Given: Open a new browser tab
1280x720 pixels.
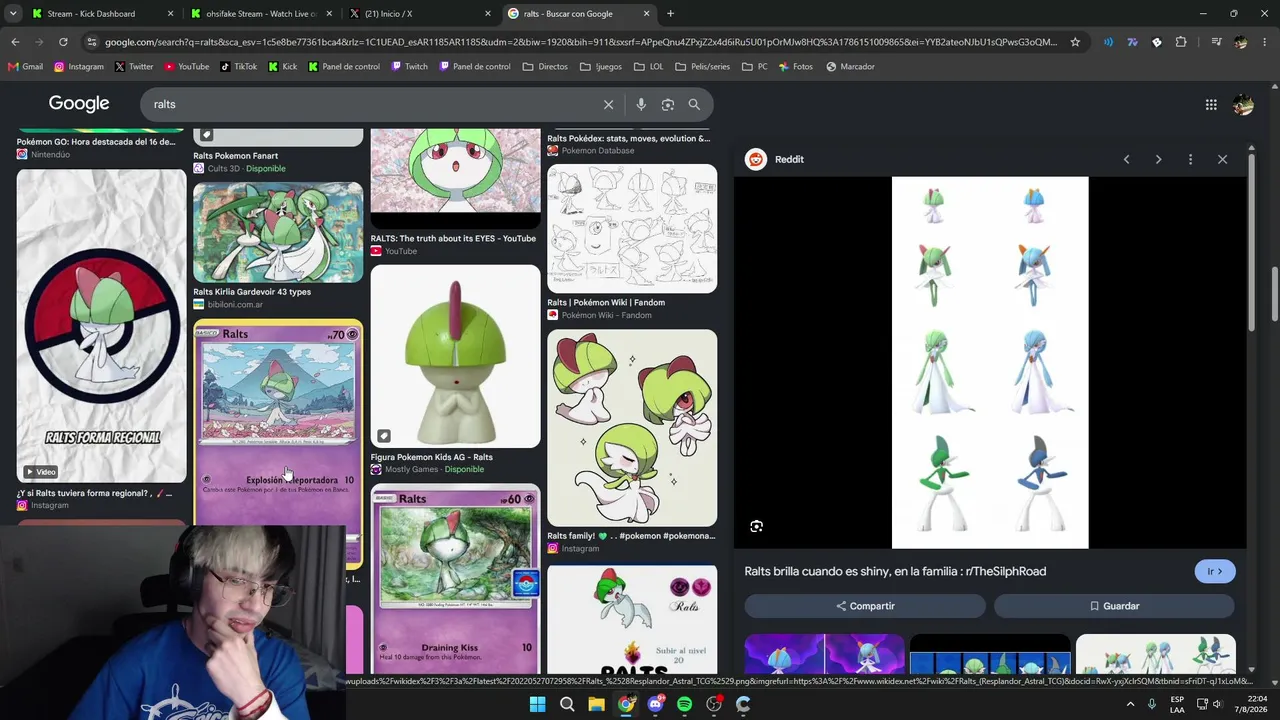Looking at the screenshot, I should 670,14.
